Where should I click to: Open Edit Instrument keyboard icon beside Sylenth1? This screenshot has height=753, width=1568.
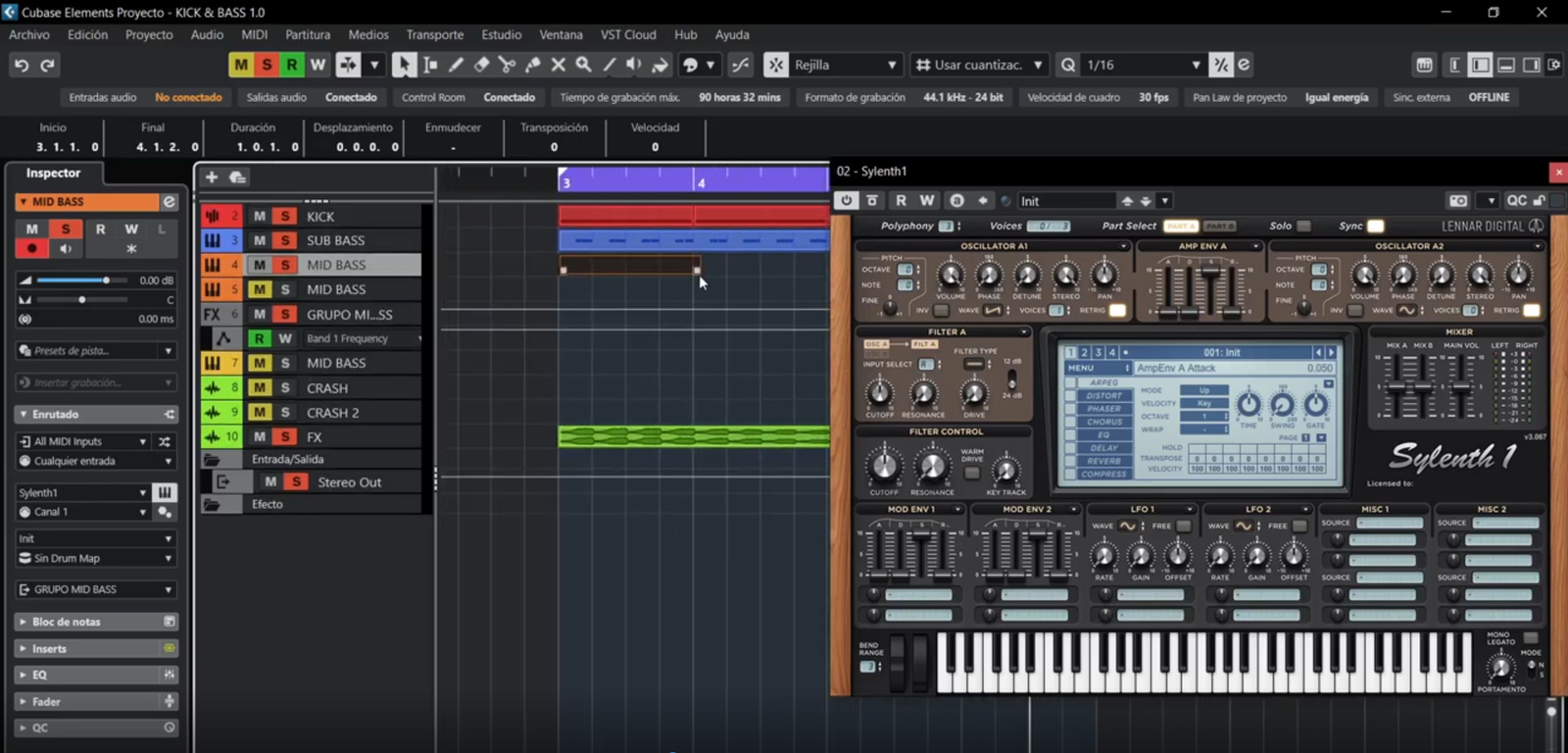(165, 492)
